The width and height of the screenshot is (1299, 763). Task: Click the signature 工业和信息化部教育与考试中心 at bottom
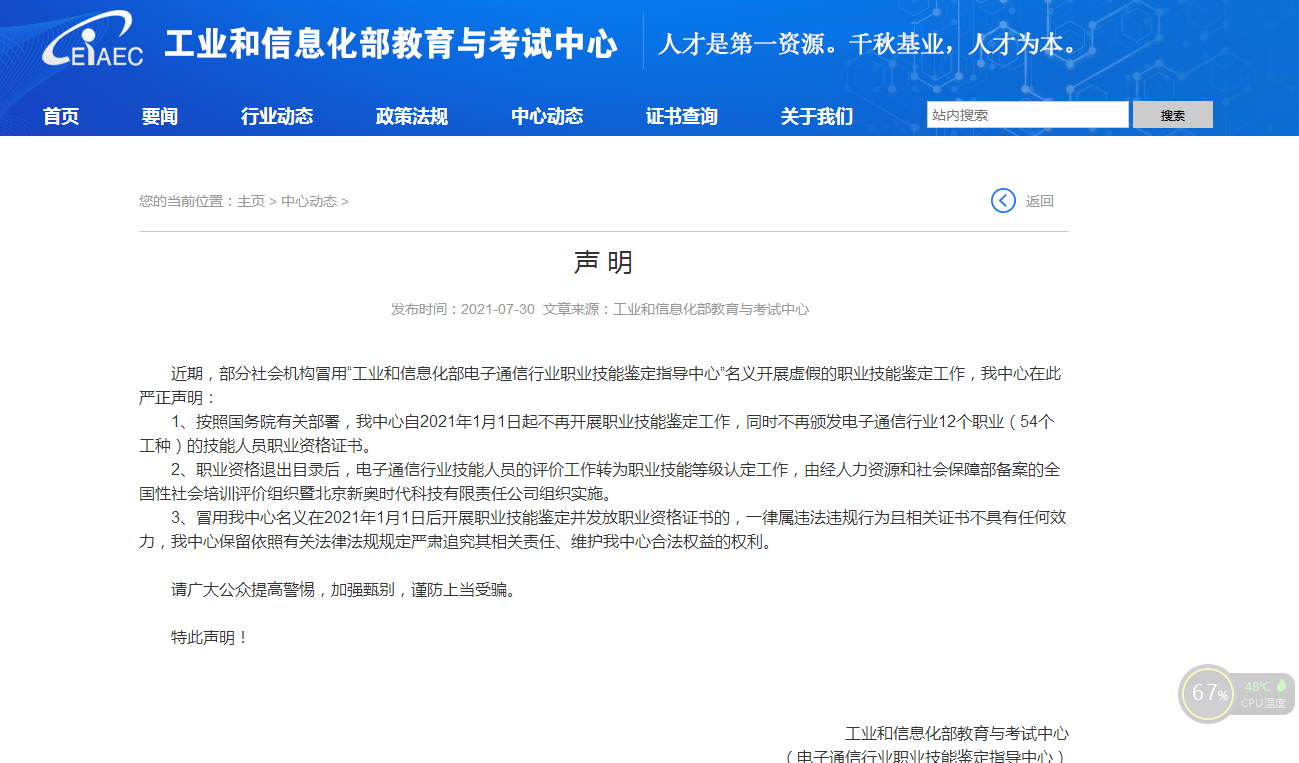pos(957,733)
